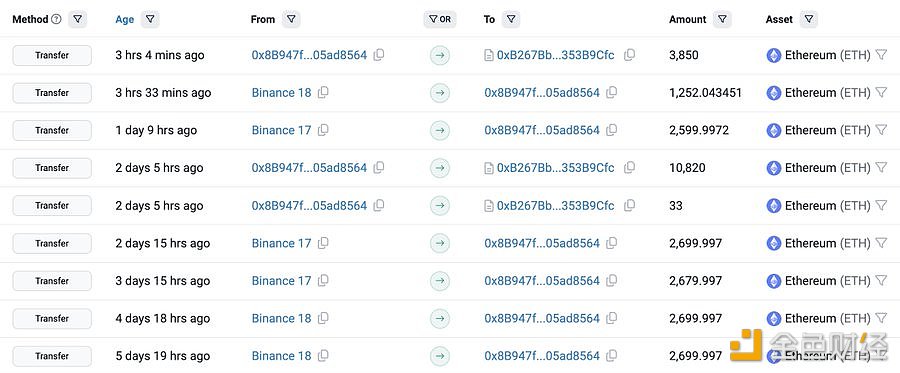Screen dimensions: 900x373
Task: Copy the Binance 17 address in the 2,599.9972 row
Action: tap(323, 130)
